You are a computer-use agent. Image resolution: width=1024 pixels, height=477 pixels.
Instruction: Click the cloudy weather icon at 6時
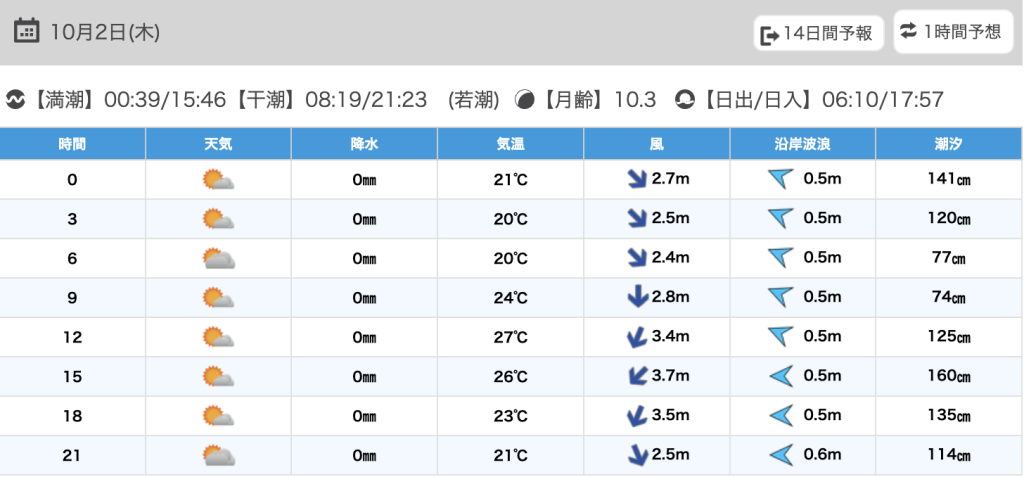pyautogui.click(x=218, y=259)
